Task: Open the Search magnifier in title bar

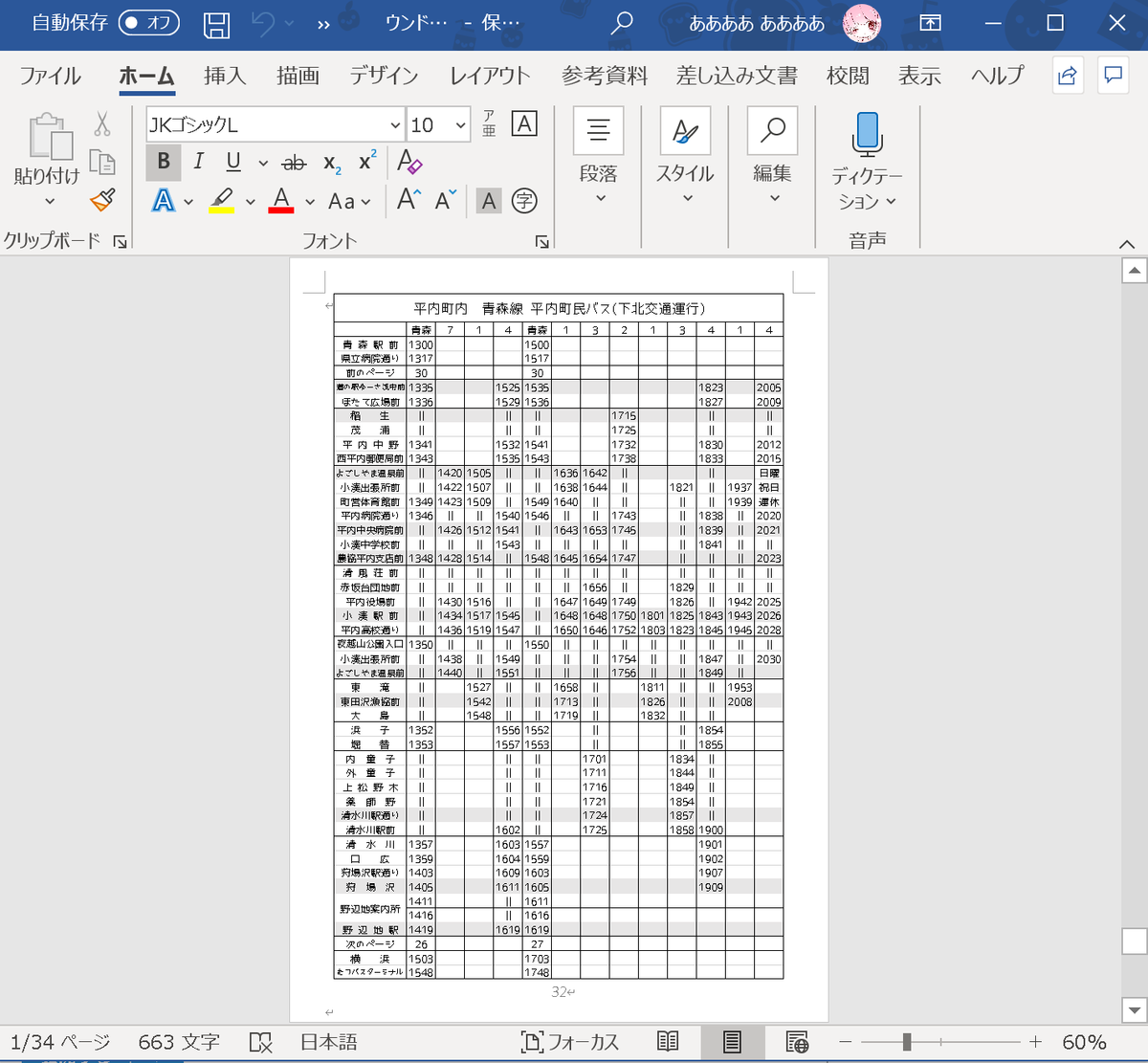Action: coord(622,24)
